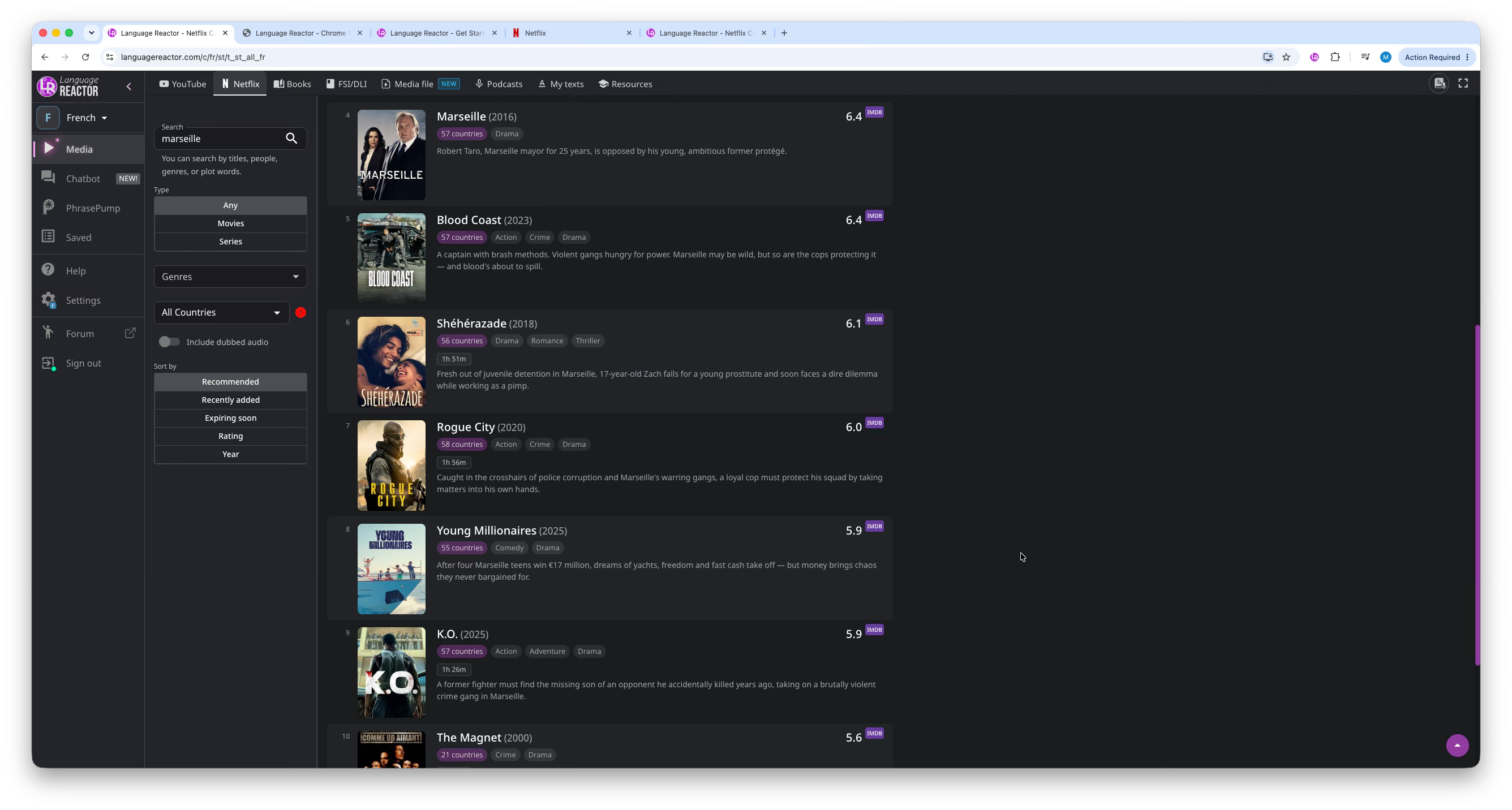The image size is (1512, 810).
Task: Go back to the previous page
Action: 45,57
